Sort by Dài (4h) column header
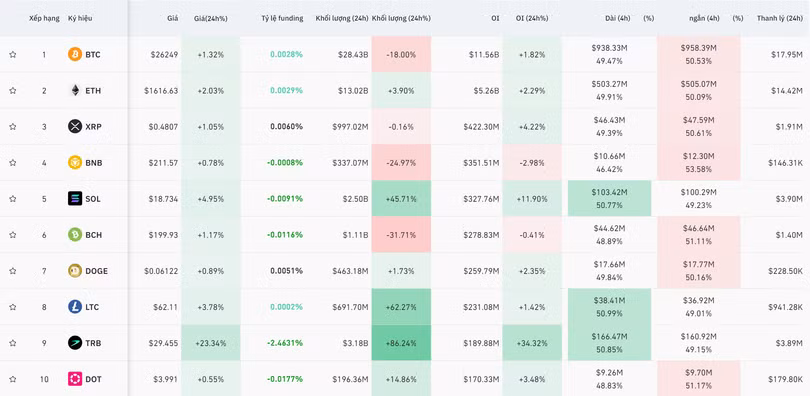Image resolution: width=810 pixels, height=396 pixels. 617,18
